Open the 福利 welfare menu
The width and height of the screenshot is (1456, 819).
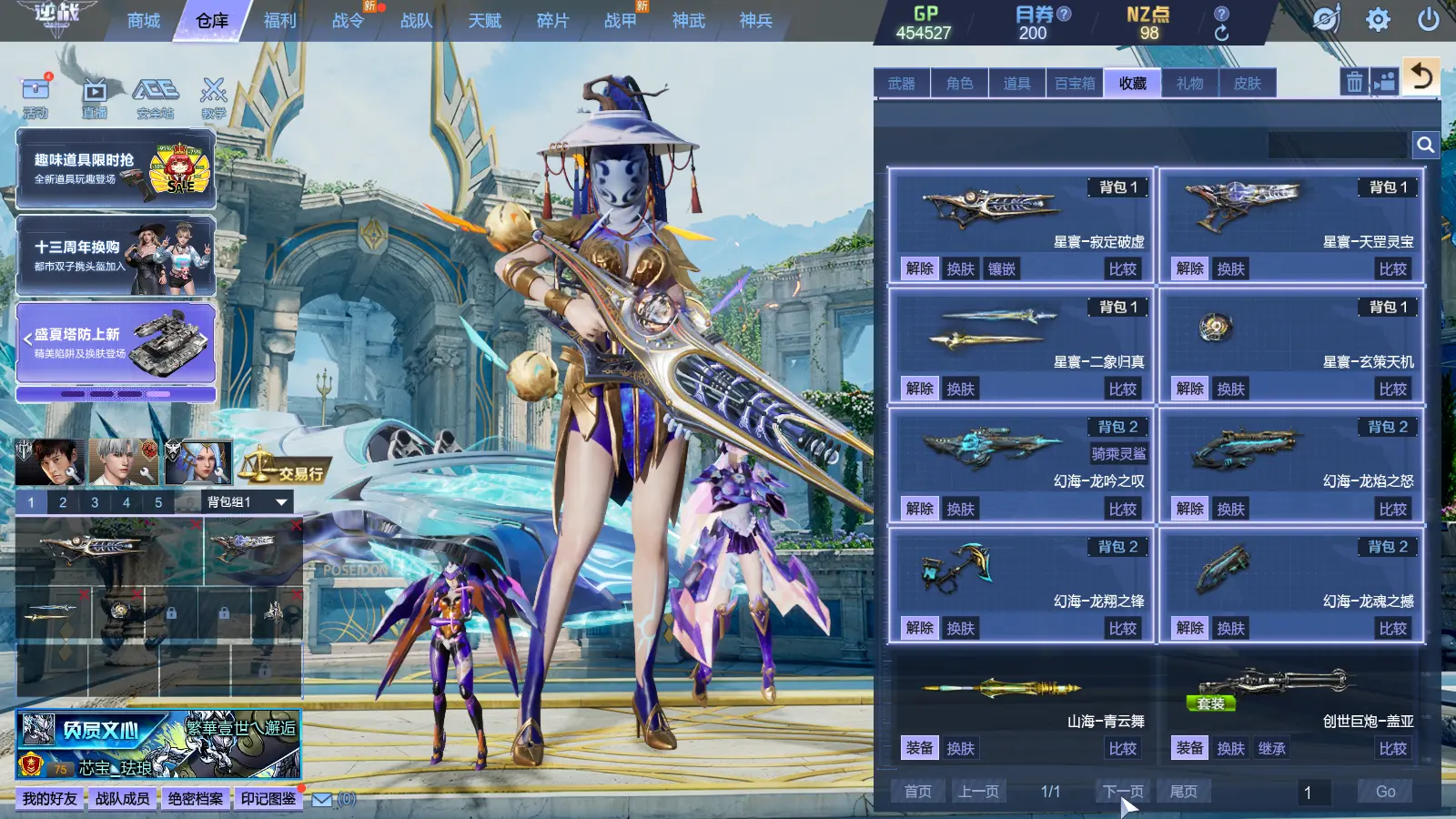coord(279,20)
